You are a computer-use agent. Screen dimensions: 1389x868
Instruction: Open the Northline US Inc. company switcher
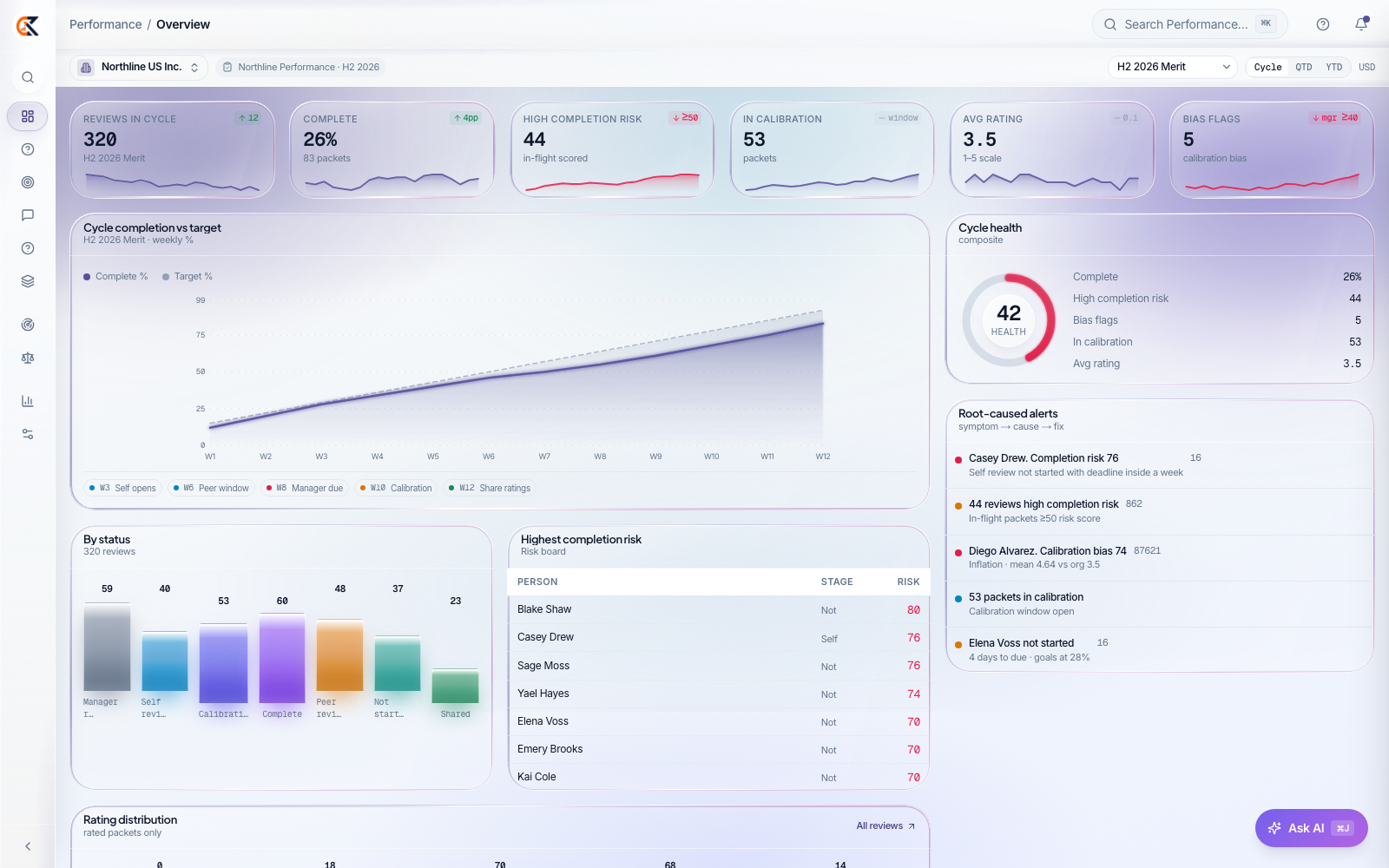coord(139,67)
